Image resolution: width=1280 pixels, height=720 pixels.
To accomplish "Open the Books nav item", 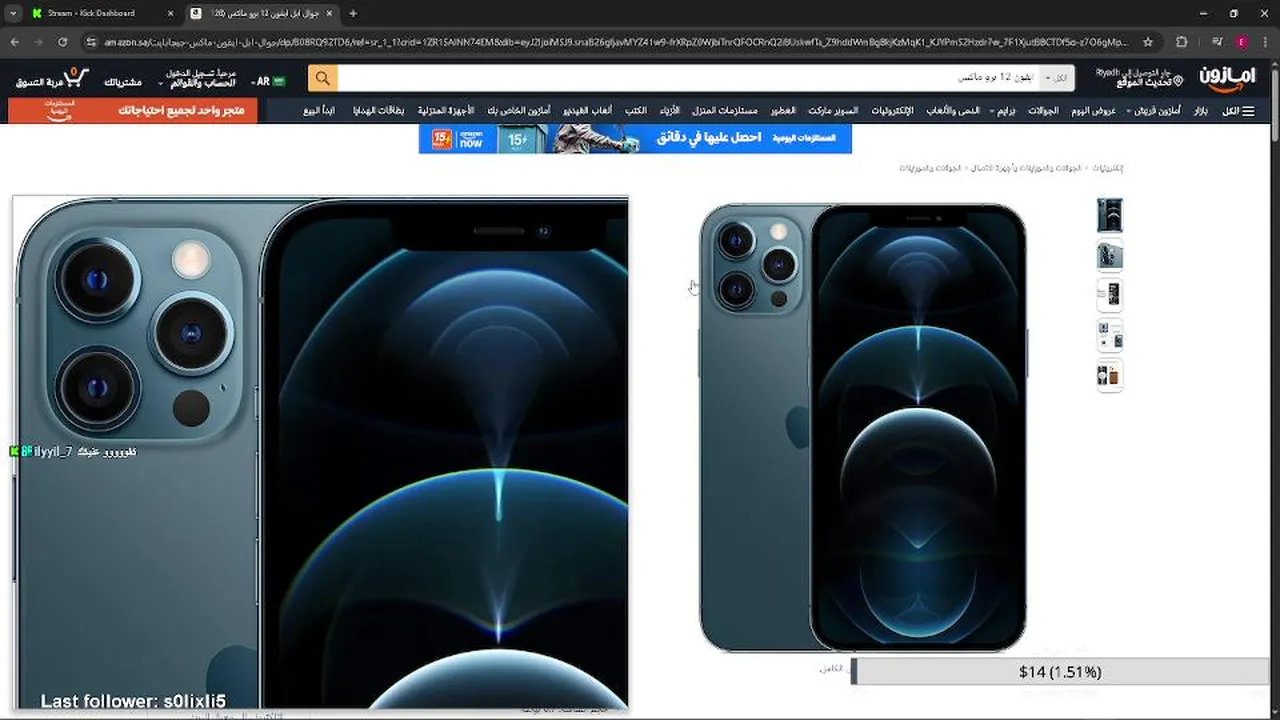I will click(x=636, y=111).
